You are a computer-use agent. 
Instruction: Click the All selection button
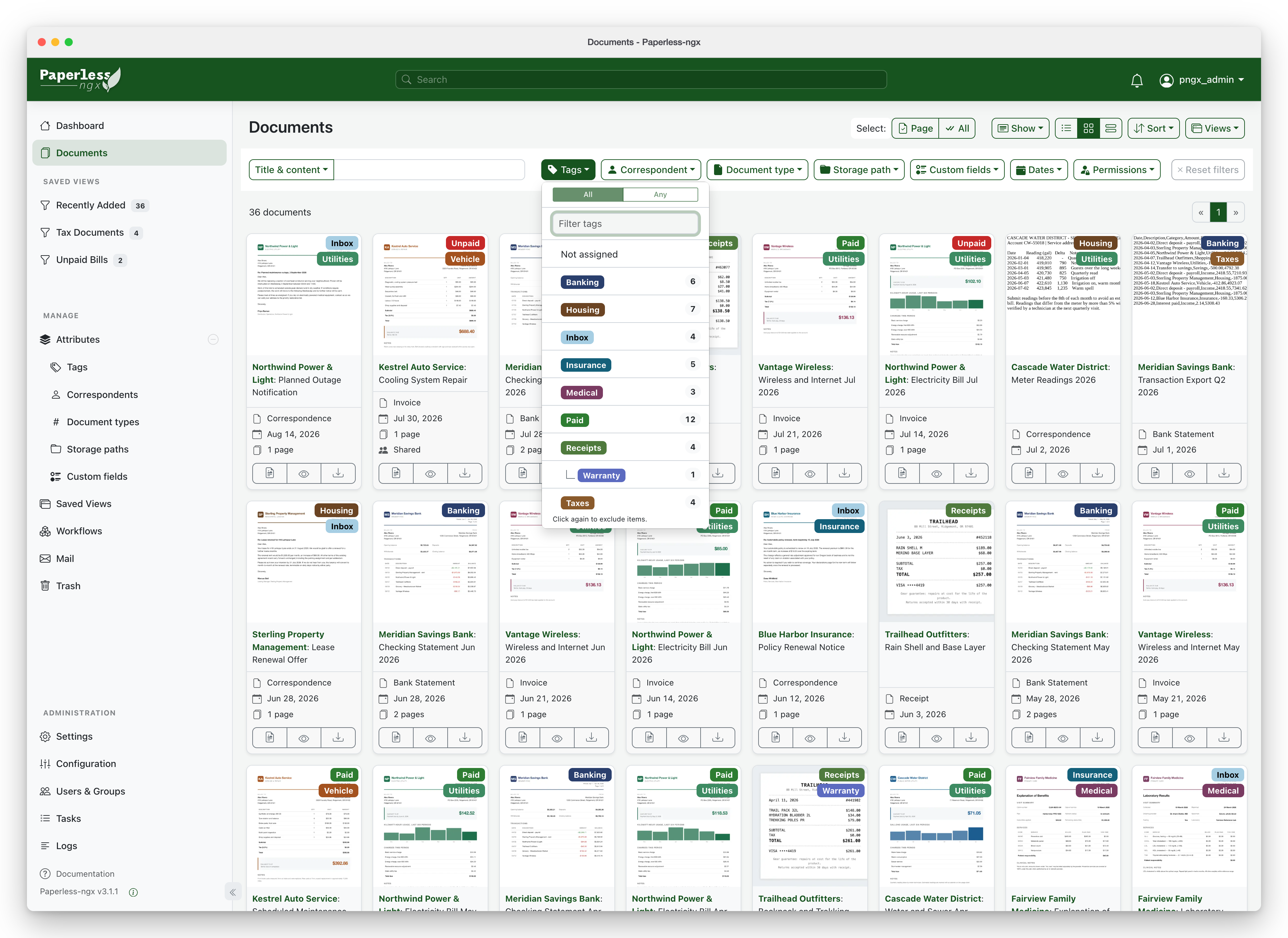[x=957, y=128]
